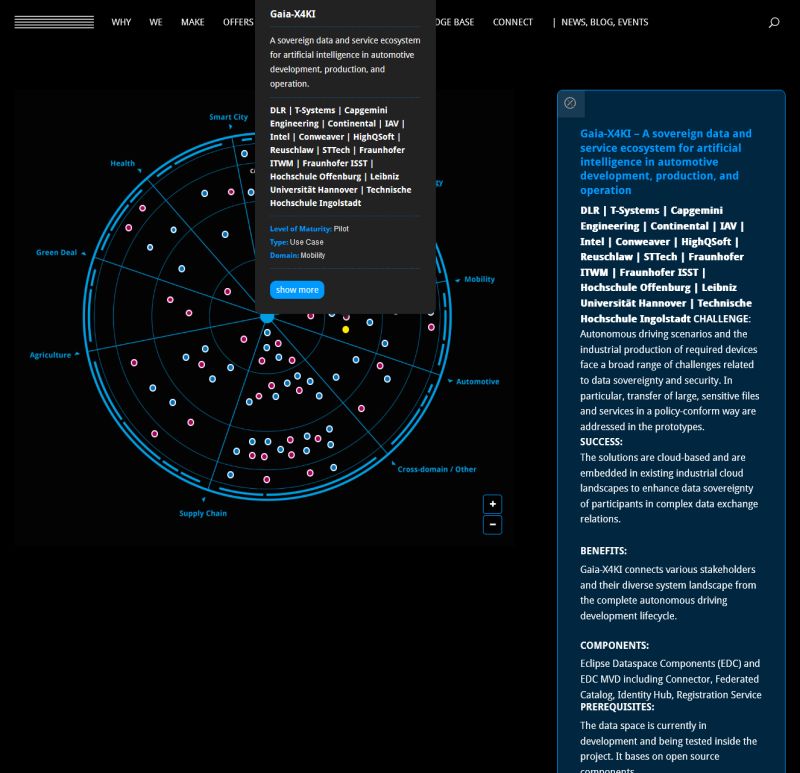Click the striped site logo
Screen dimensions: 800x773
(x=54, y=22)
